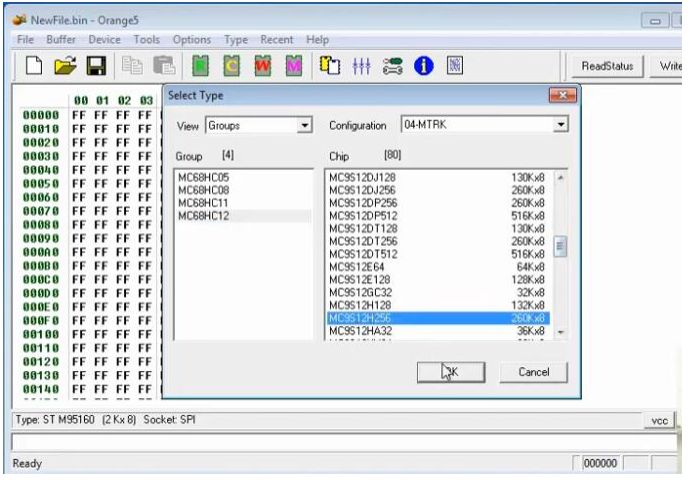Image resolution: width=697 pixels, height=480 pixels.
Task: Click the Open file folder icon
Action: [x=65, y=67]
